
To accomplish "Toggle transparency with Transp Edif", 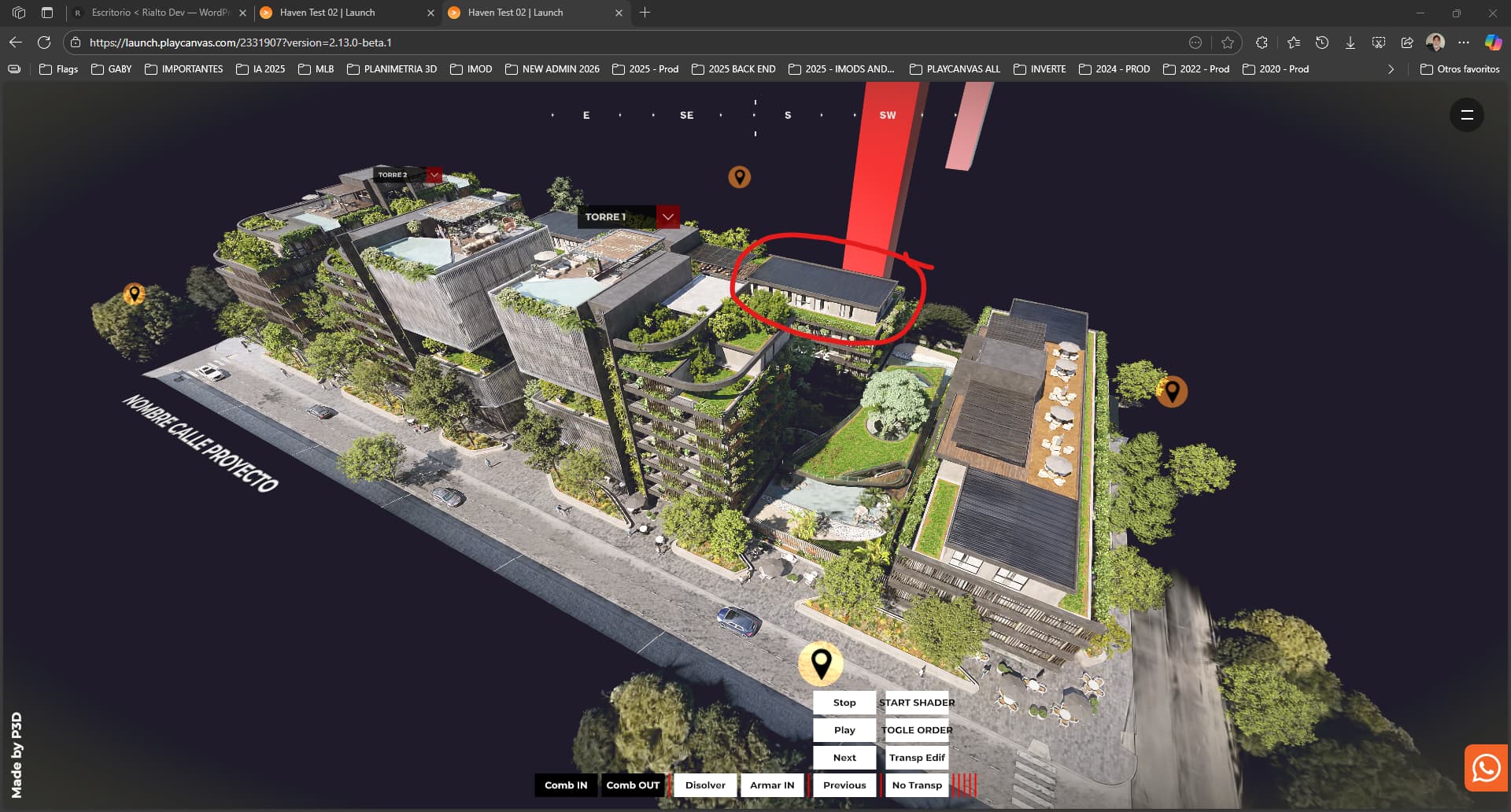I will pyautogui.click(x=916, y=758).
